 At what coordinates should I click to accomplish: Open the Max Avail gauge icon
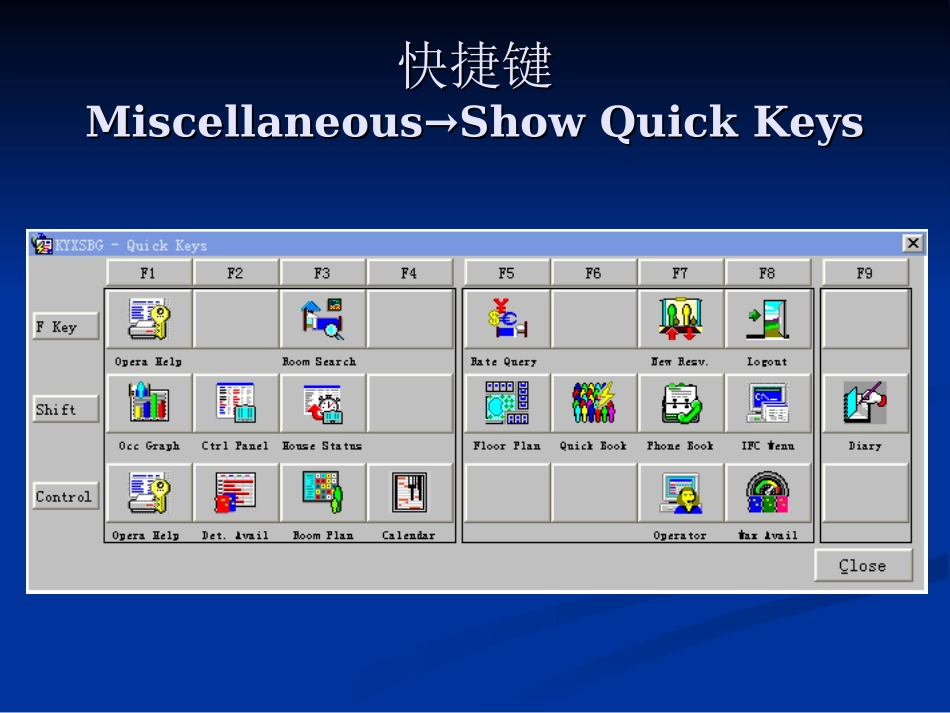pos(768,492)
